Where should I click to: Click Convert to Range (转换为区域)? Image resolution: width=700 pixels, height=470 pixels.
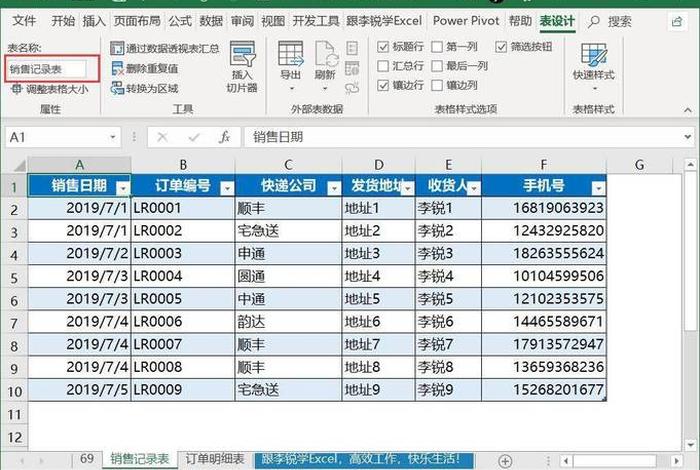pyautogui.click(x=144, y=88)
